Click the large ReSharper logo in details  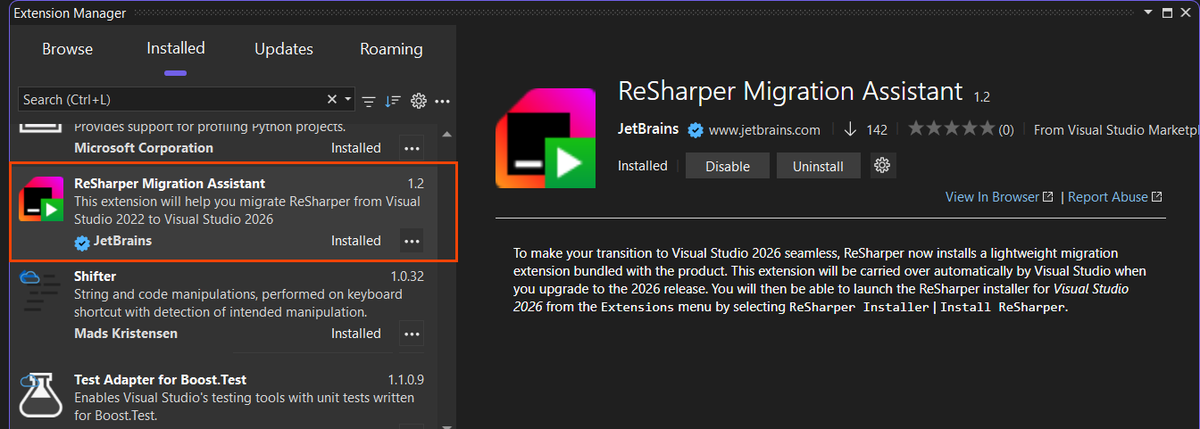tap(546, 137)
